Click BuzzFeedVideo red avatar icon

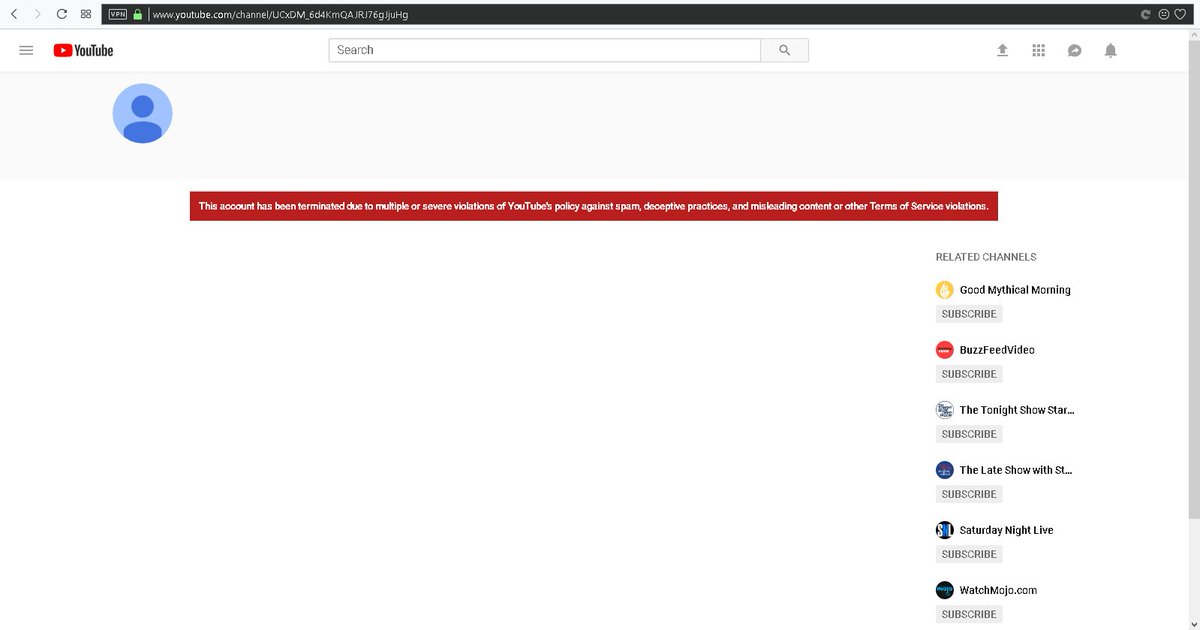[x=944, y=350]
